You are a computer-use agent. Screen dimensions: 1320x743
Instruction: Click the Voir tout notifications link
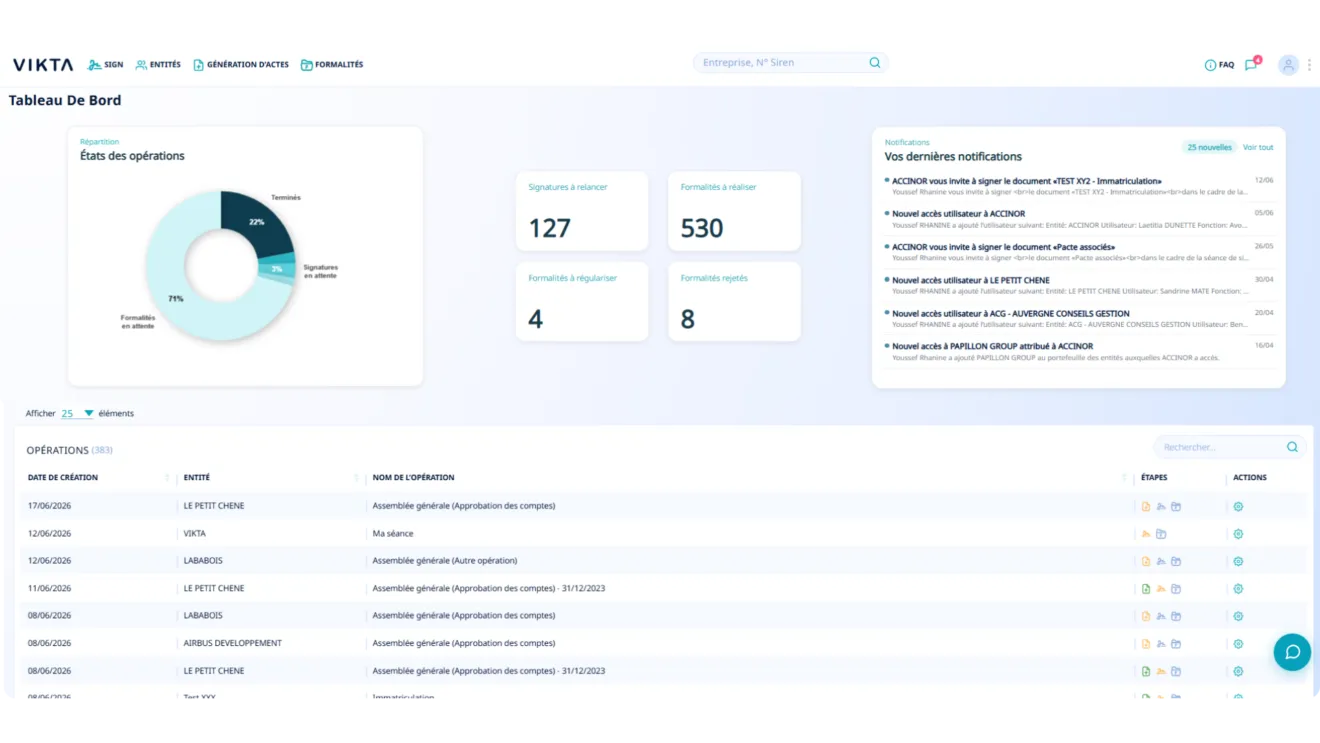pos(1258,147)
